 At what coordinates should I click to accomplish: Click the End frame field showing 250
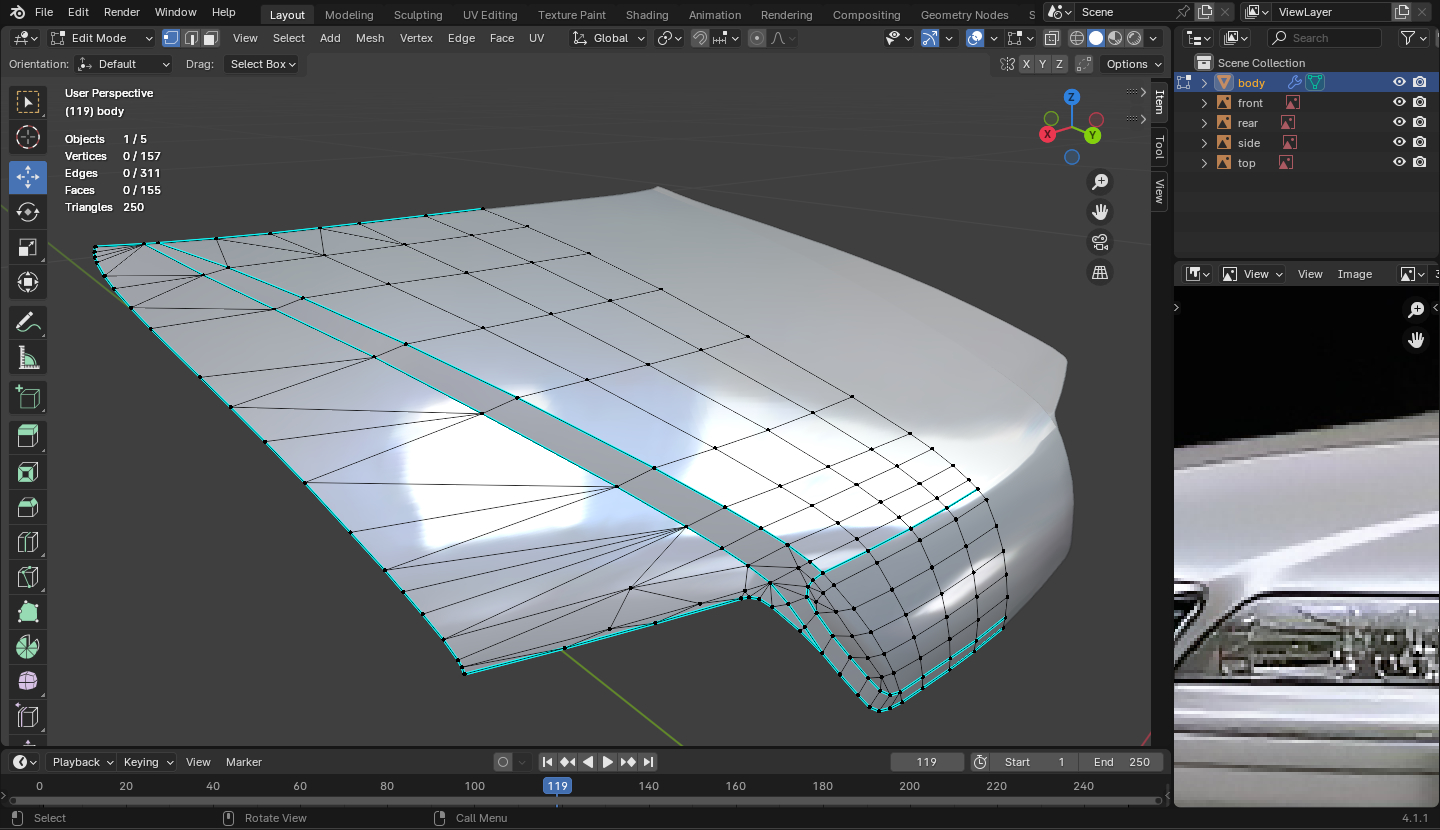(1121, 762)
